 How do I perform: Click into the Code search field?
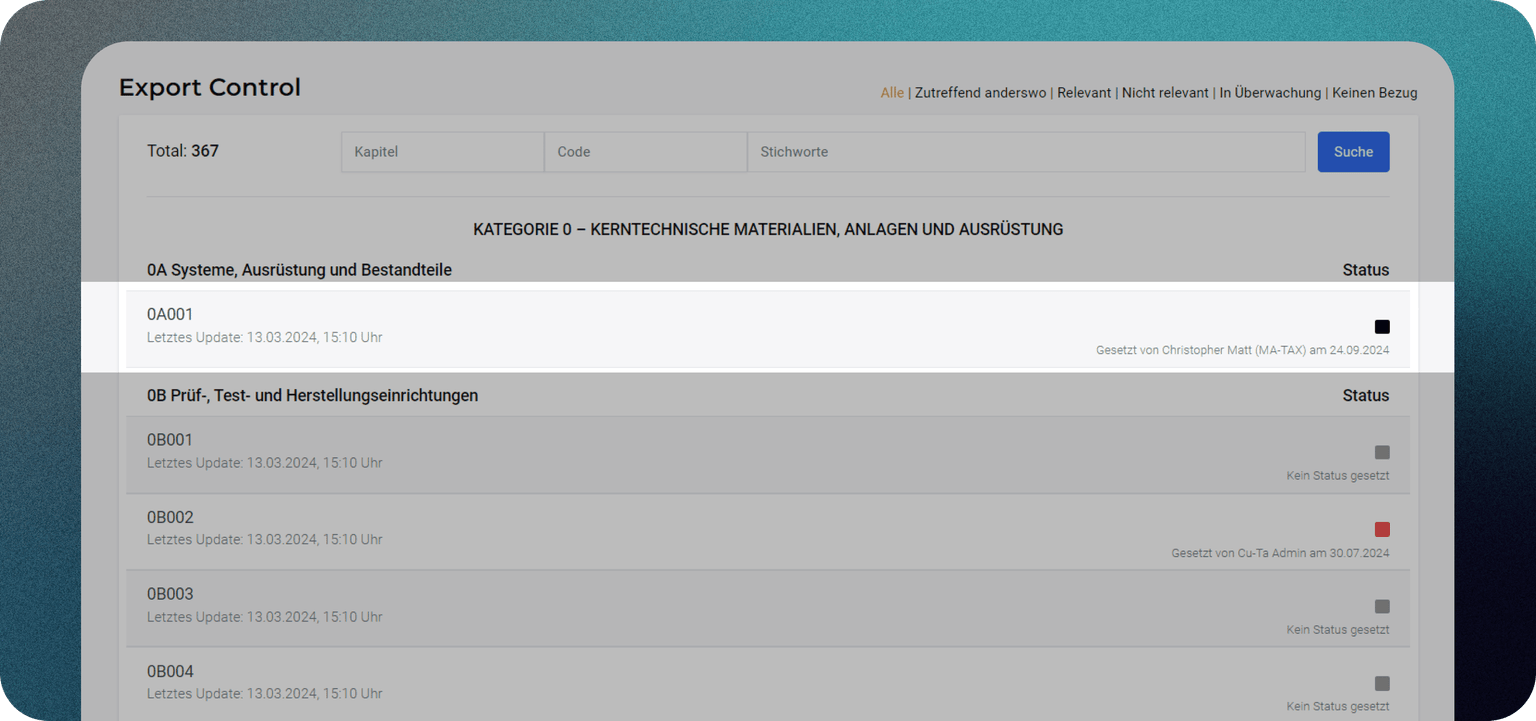tap(645, 152)
